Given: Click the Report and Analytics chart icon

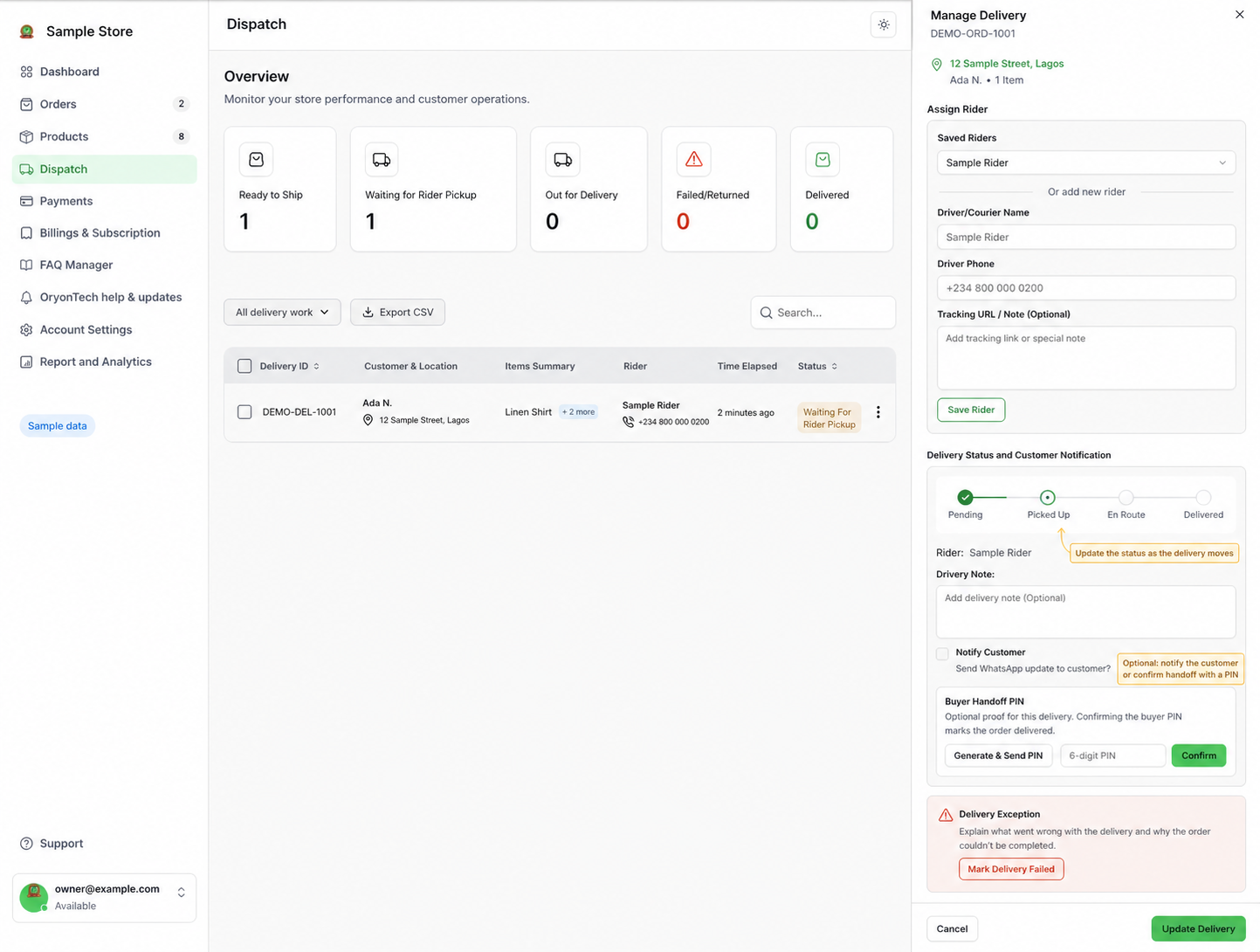Looking at the screenshot, I should click(x=26, y=362).
